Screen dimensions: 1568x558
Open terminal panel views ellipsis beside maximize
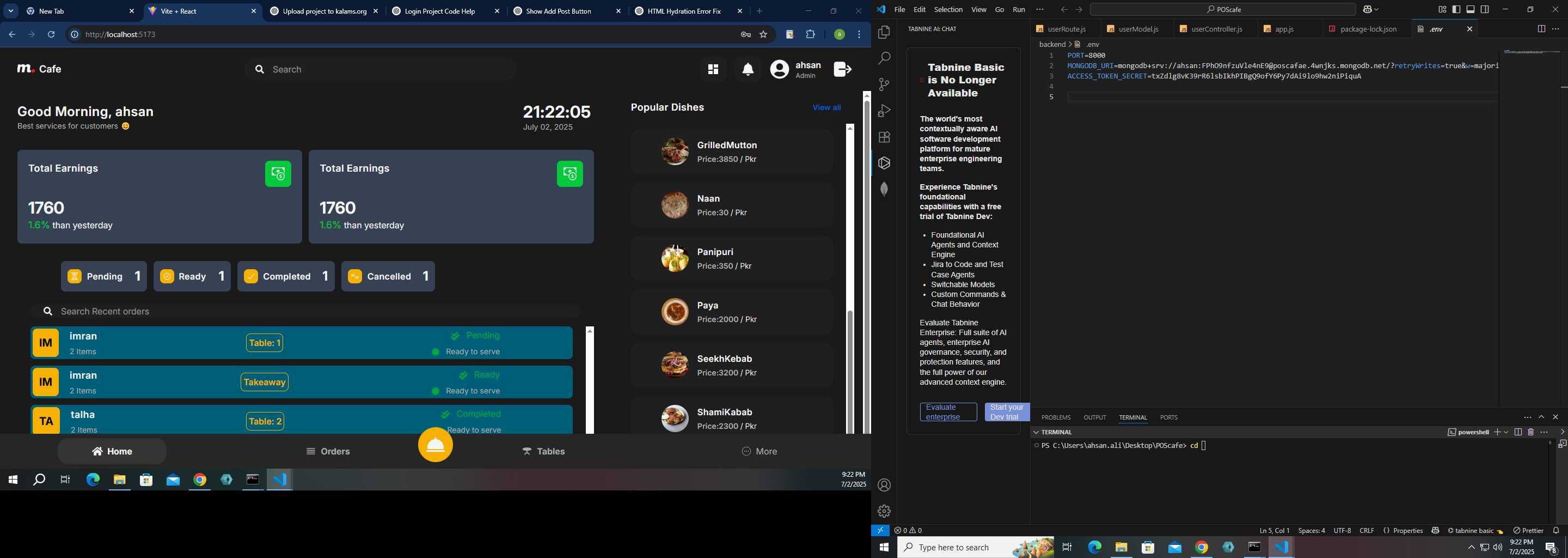[1527, 417]
